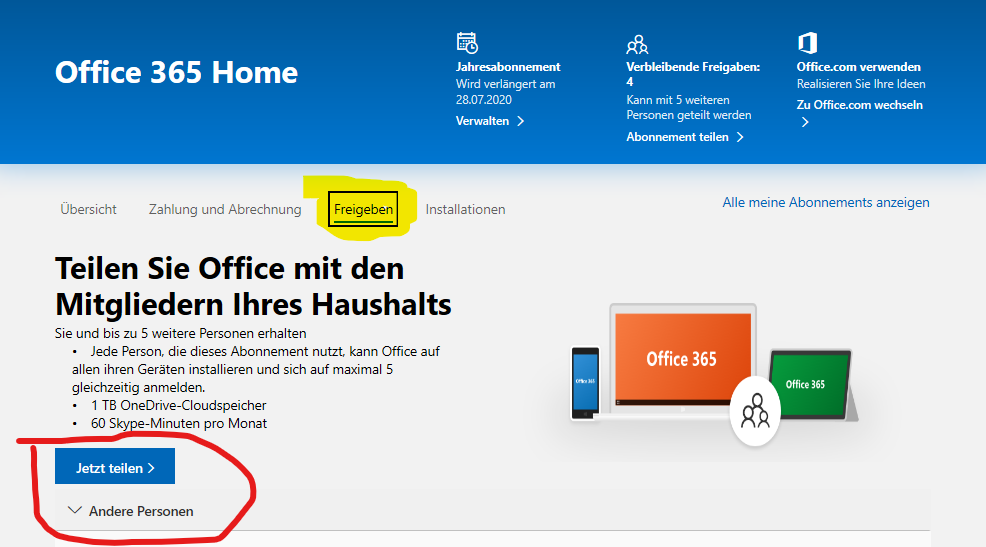Click the people icon above Verbleibende Freigaben
The width and height of the screenshot is (986, 547).
coord(637,45)
